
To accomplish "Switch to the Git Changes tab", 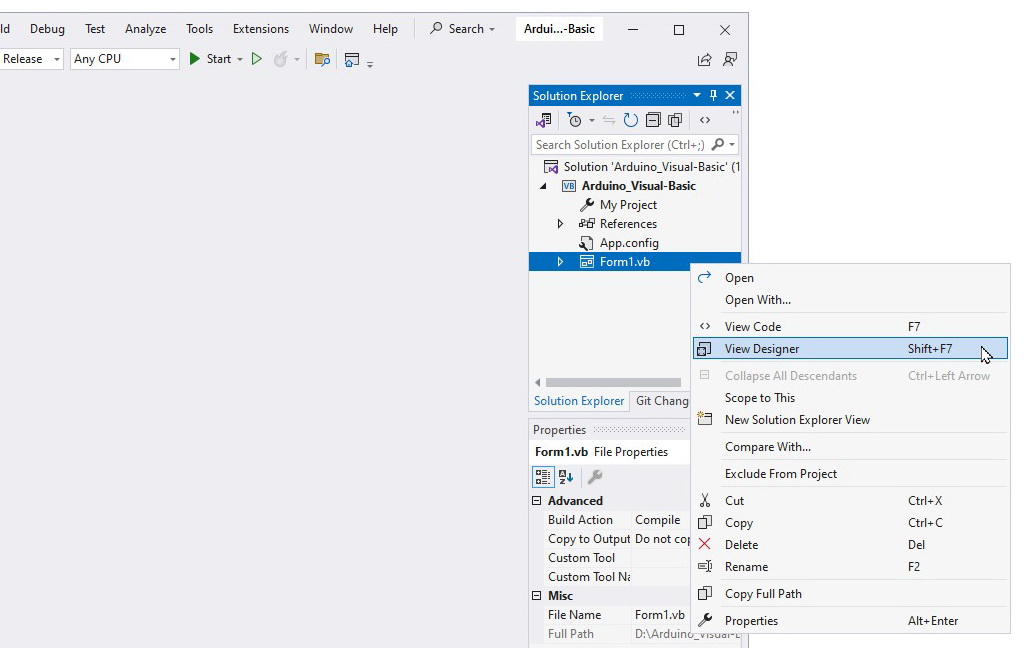I will [x=661, y=400].
